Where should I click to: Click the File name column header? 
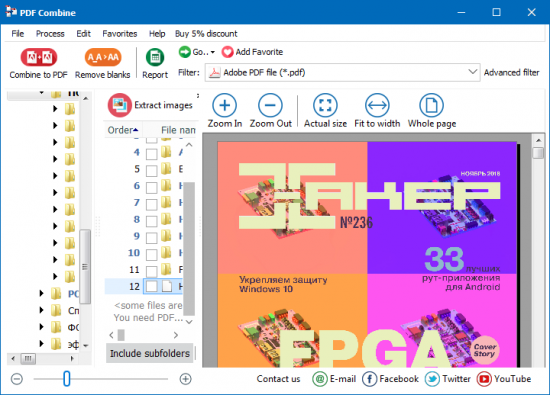[x=178, y=130]
